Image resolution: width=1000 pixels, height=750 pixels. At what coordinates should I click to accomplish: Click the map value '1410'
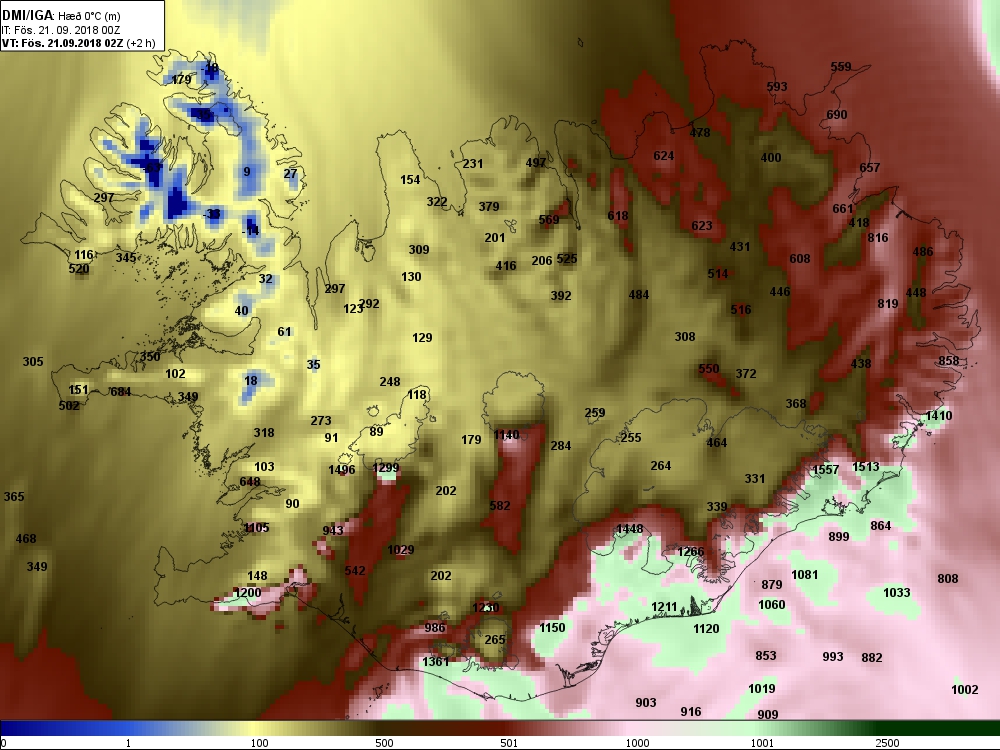pos(939,416)
